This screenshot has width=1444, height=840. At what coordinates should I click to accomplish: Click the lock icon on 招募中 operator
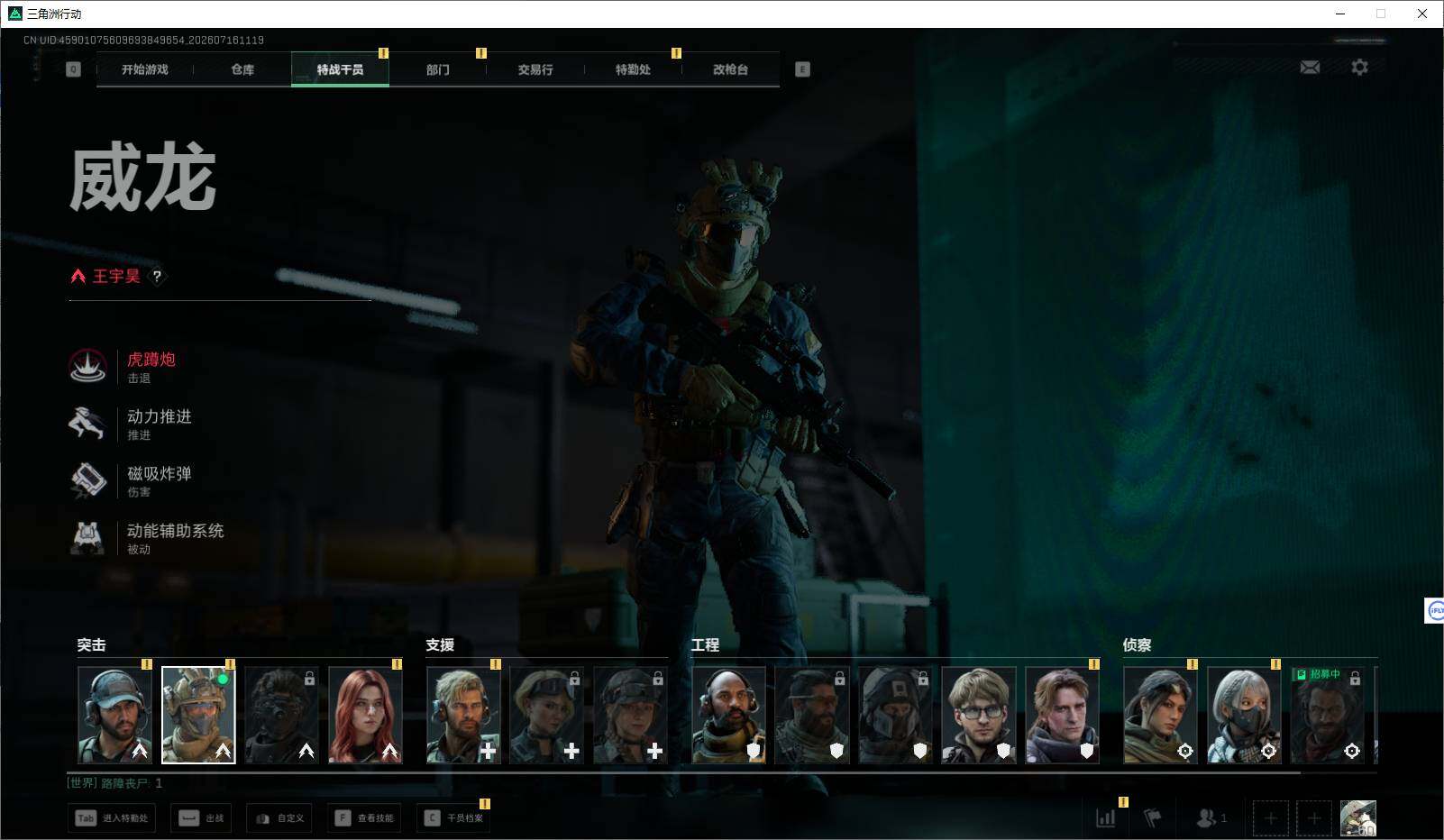(x=1355, y=678)
